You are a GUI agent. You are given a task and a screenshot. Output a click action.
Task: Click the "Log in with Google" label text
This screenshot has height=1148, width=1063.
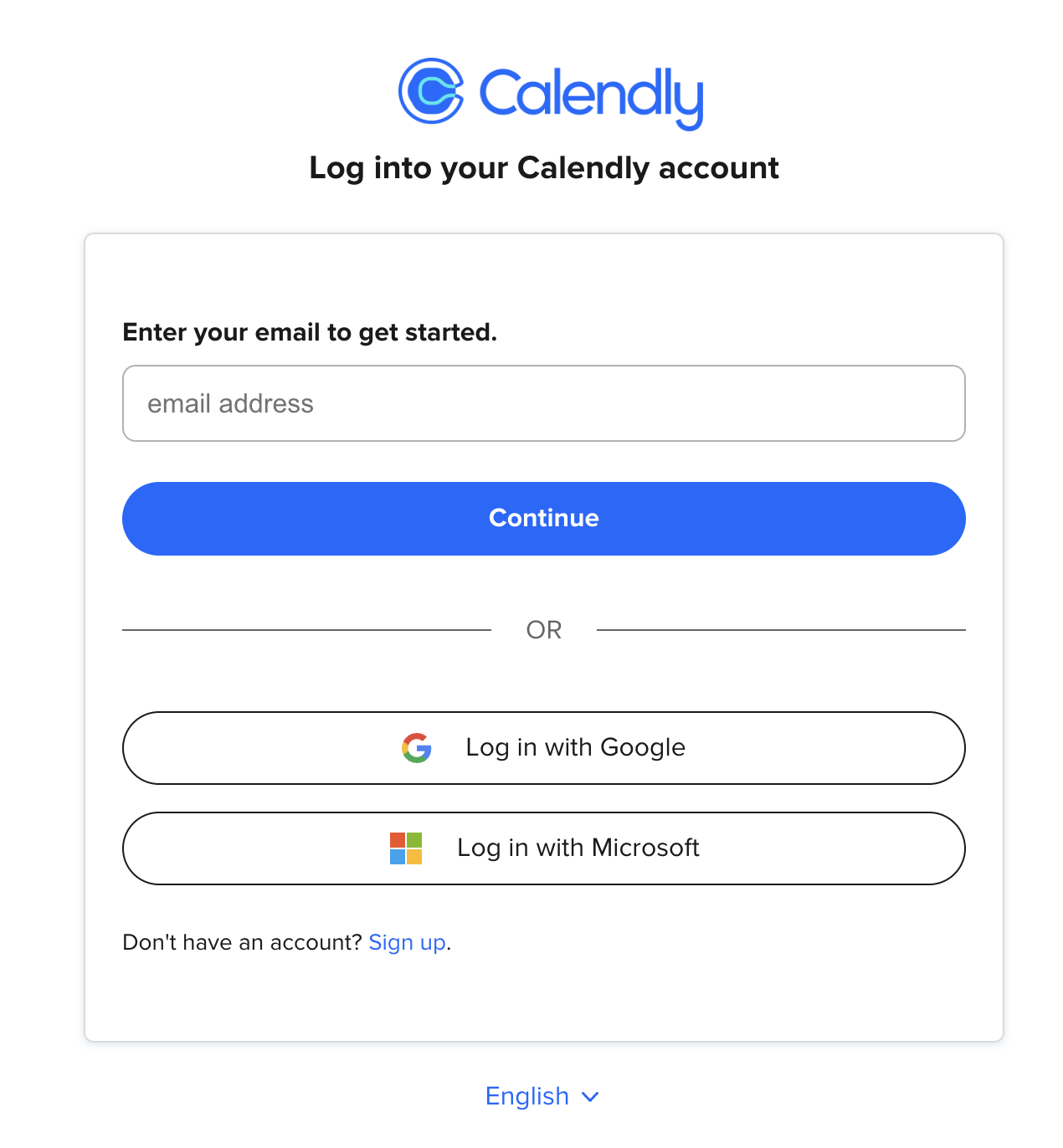click(575, 747)
